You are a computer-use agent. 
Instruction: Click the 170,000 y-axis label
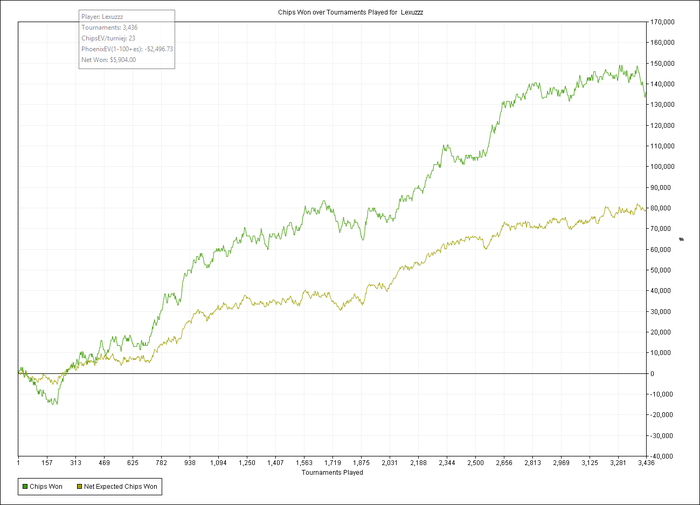pos(662,22)
